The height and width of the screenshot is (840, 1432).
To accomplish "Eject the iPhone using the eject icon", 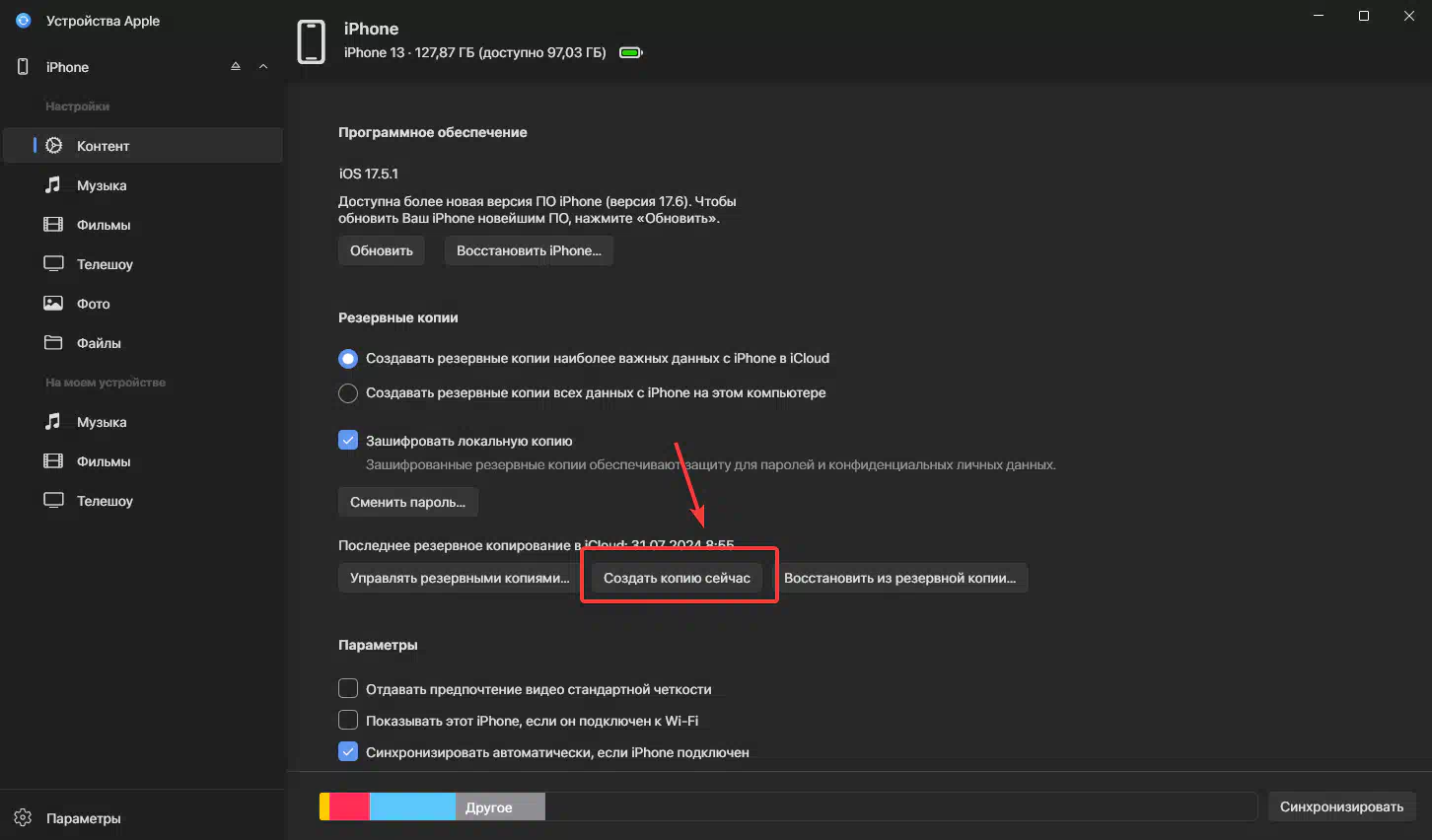I will pos(236,66).
